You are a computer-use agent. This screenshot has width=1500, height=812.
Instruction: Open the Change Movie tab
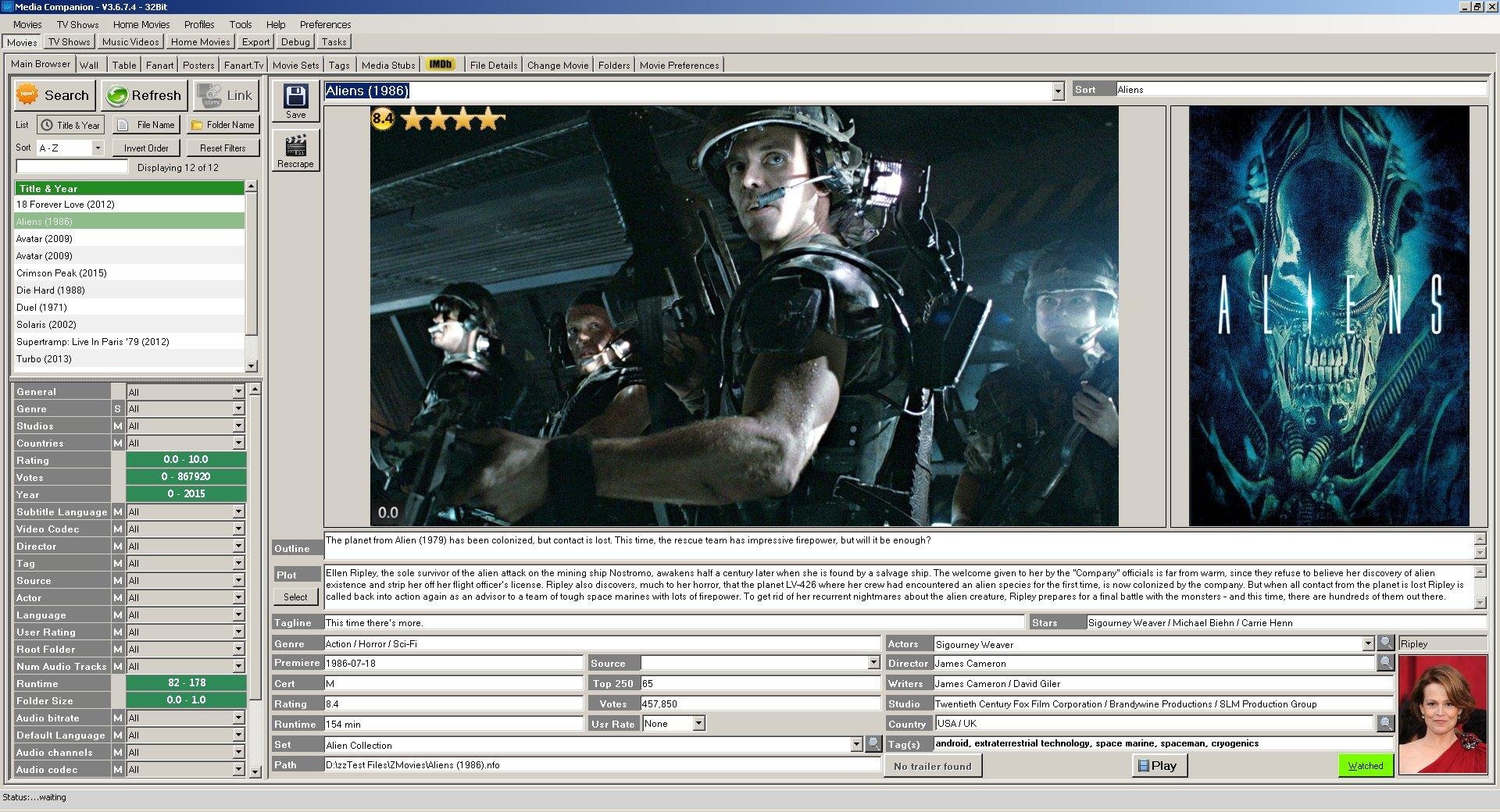point(558,65)
